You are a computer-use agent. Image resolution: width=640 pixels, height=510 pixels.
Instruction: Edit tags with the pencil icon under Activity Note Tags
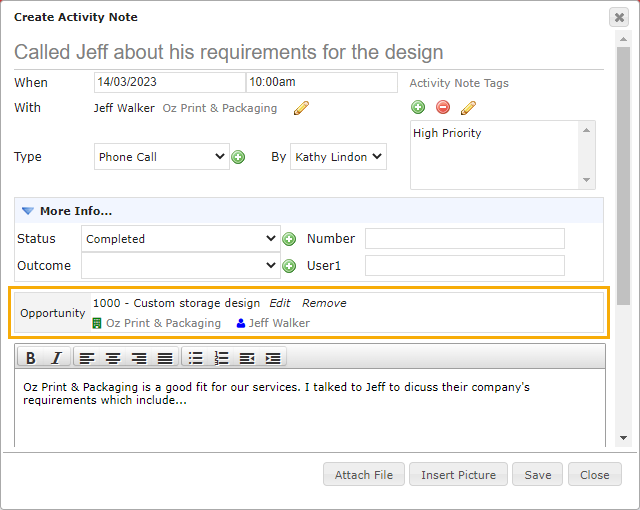point(468,108)
